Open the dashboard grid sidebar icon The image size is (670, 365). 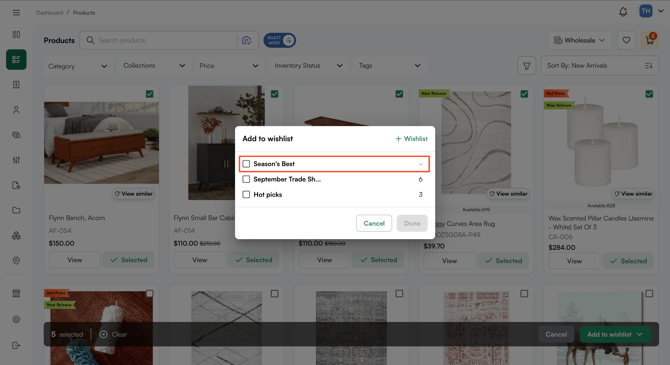(x=16, y=34)
